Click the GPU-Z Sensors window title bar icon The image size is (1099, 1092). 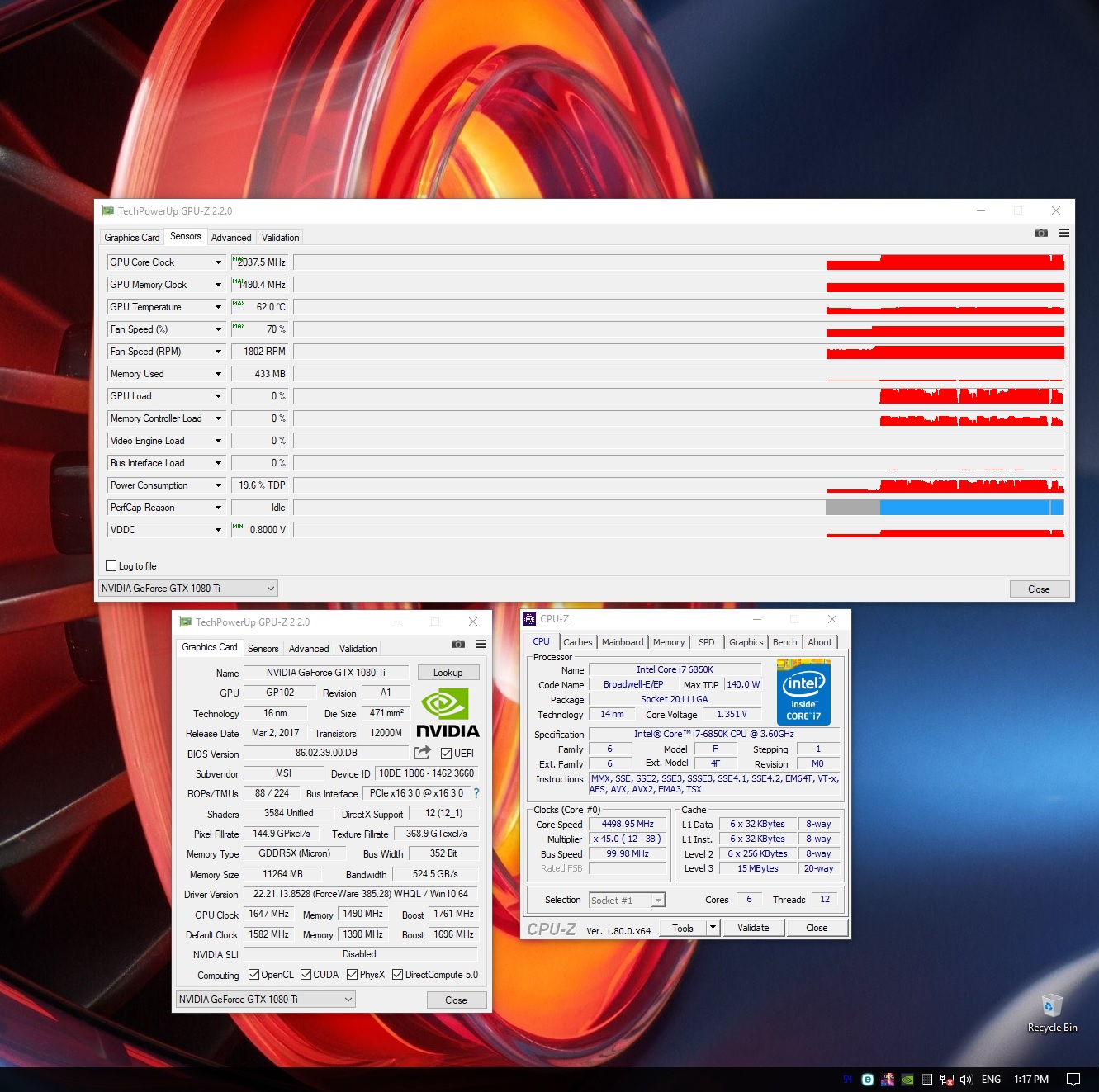(x=107, y=211)
